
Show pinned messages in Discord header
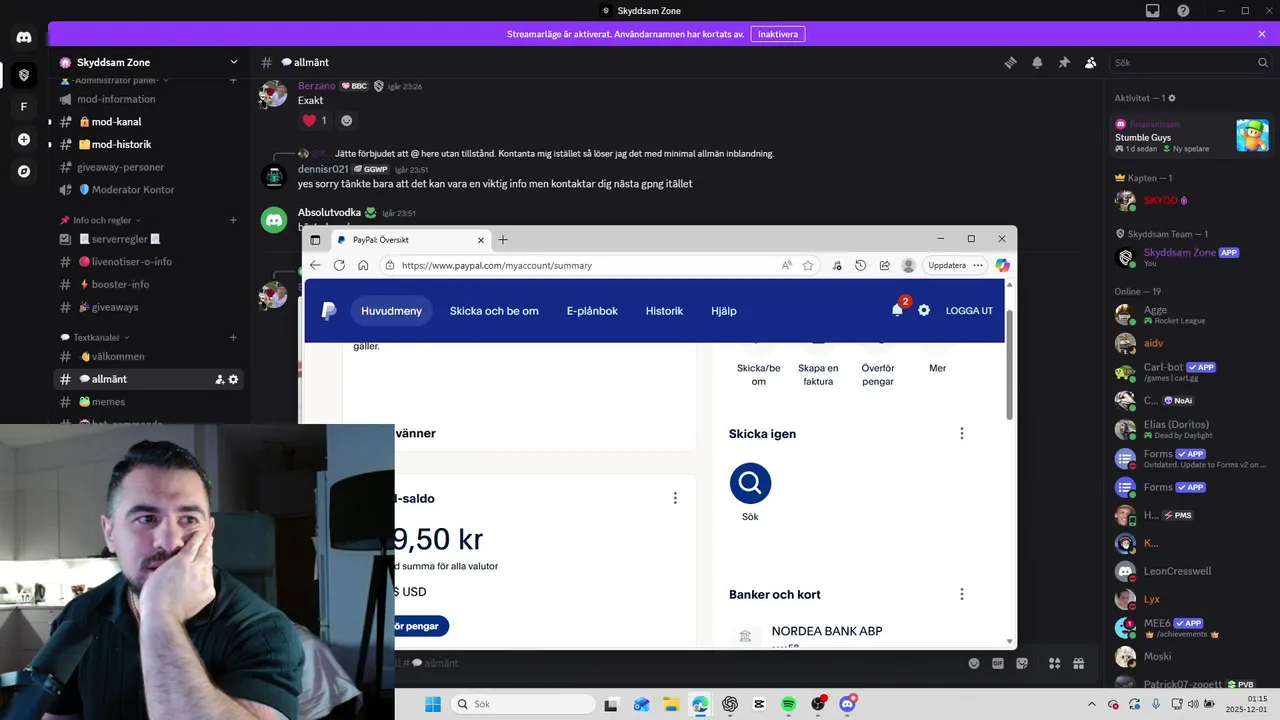tap(1064, 62)
